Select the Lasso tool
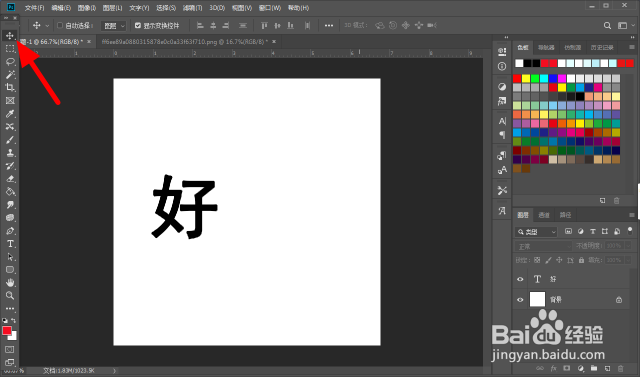 [x=10, y=62]
